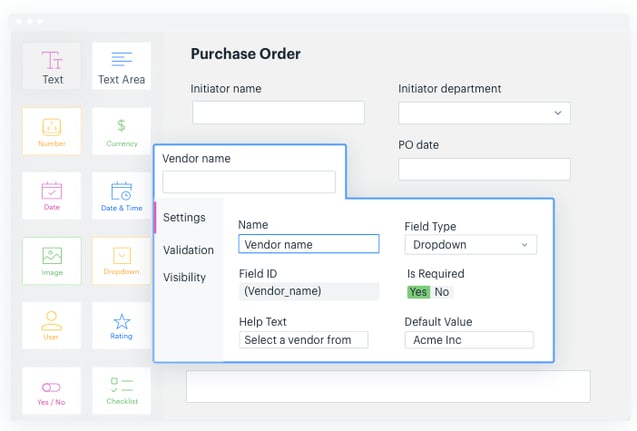The height and width of the screenshot is (431, 637).
Task: Set Is Required to Yes
Action: pyautogui.click(x=418, y=292)
